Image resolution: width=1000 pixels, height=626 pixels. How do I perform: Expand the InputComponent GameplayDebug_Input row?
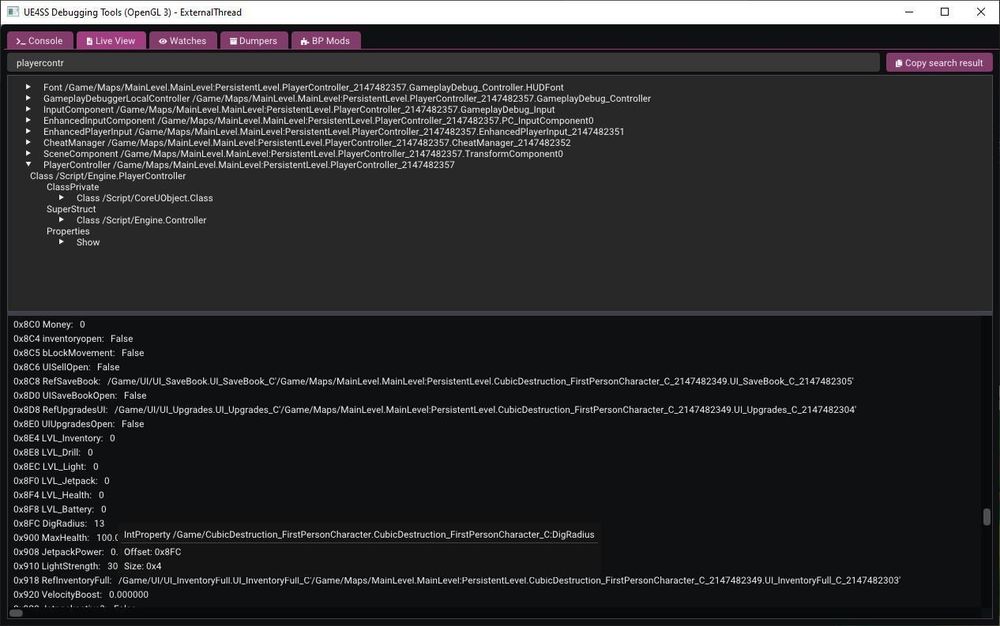[x=28, y=109]
